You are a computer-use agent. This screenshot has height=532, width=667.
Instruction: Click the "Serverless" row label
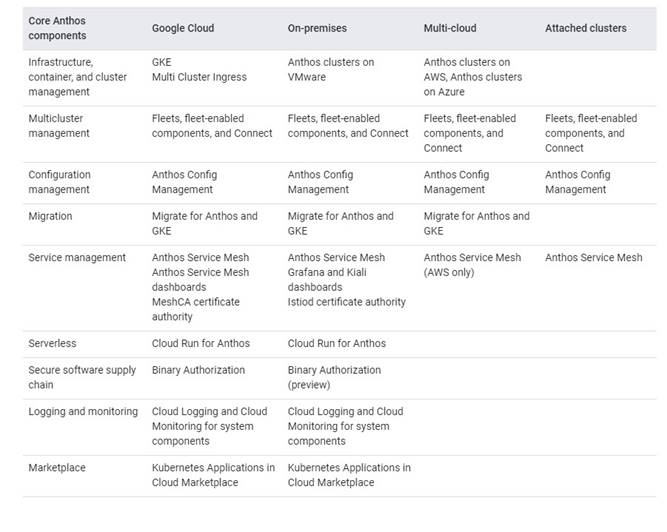[53, 343]
